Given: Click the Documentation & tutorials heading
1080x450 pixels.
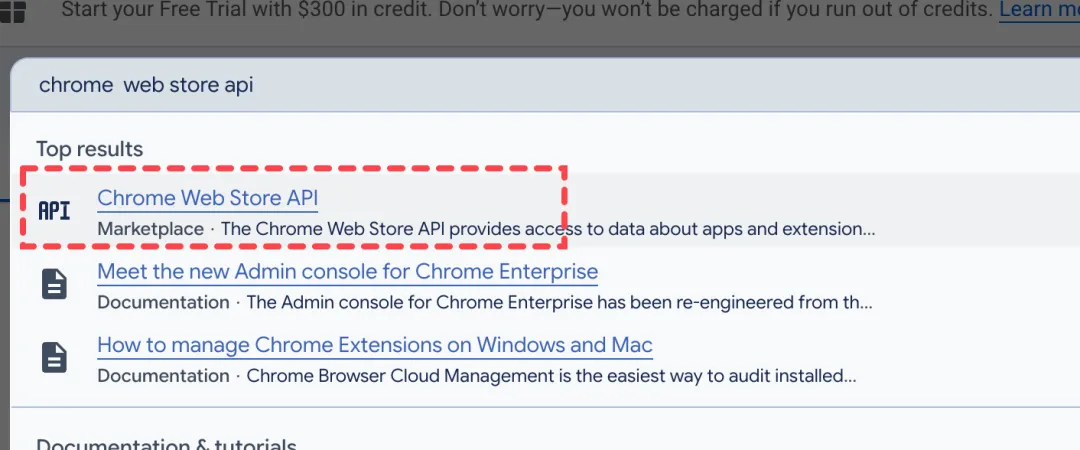Looking at the screenshot, I should pyautogui.click(x=166, y=443).
